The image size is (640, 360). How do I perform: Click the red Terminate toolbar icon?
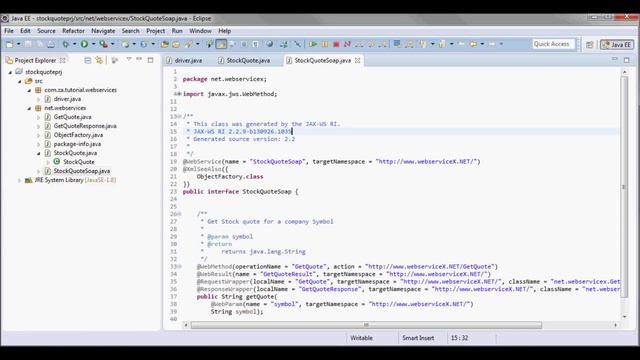(x=336, y=44)
